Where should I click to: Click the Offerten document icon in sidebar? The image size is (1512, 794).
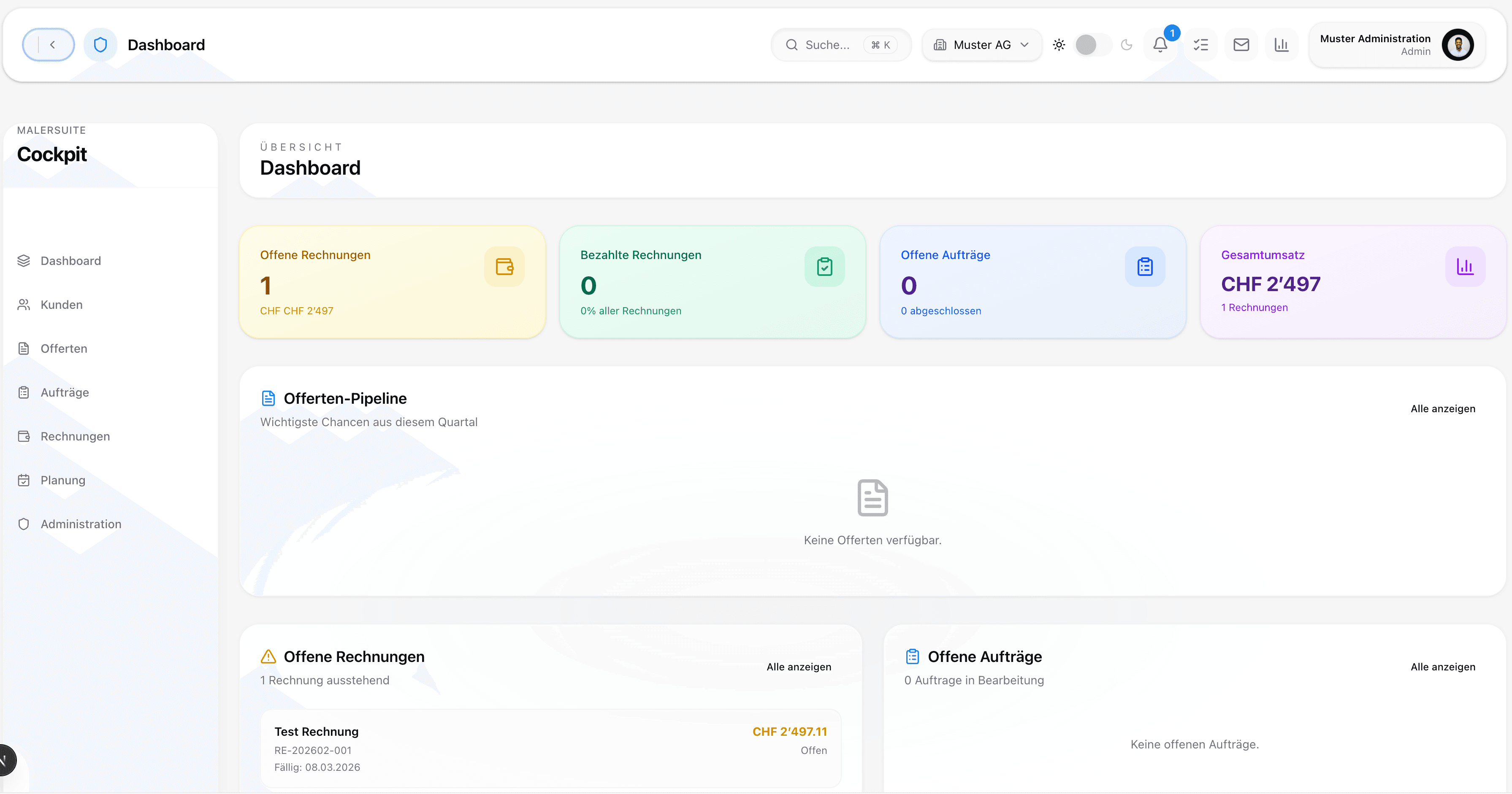coord(24,348)
